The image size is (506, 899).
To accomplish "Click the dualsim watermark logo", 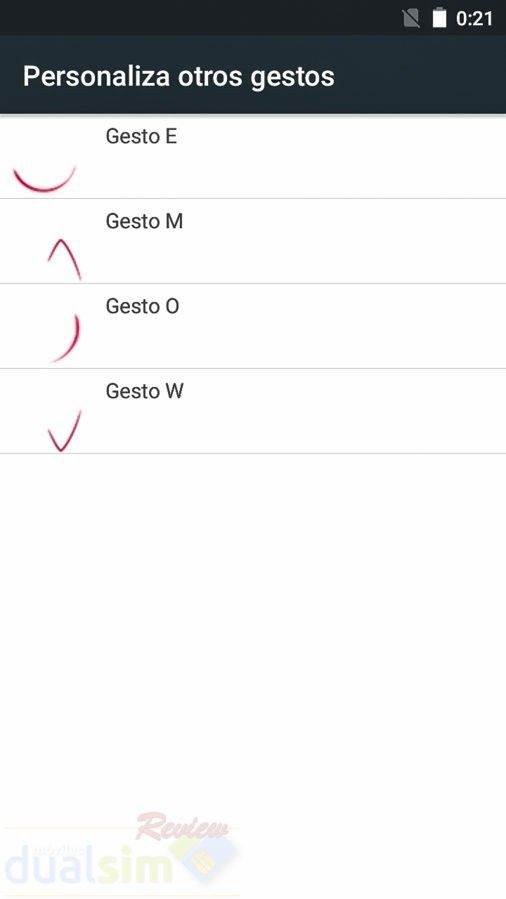I will [120, 854].
